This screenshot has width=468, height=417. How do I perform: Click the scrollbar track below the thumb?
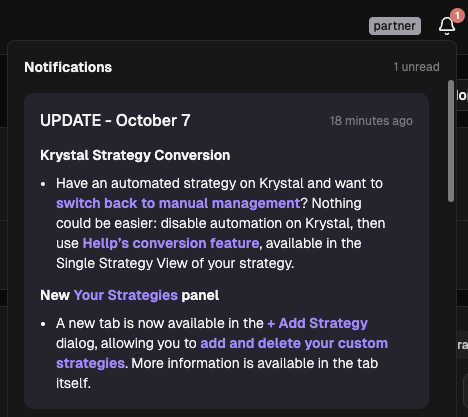pos(451,300)
